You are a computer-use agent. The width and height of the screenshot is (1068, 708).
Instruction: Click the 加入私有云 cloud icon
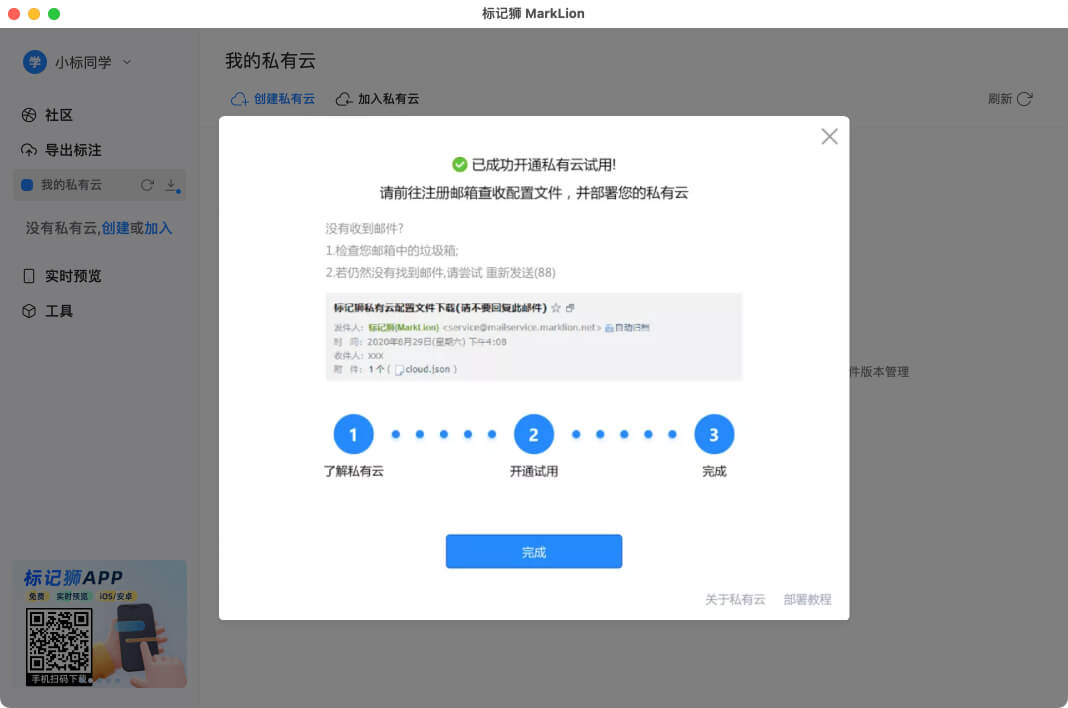pos(342,98)
